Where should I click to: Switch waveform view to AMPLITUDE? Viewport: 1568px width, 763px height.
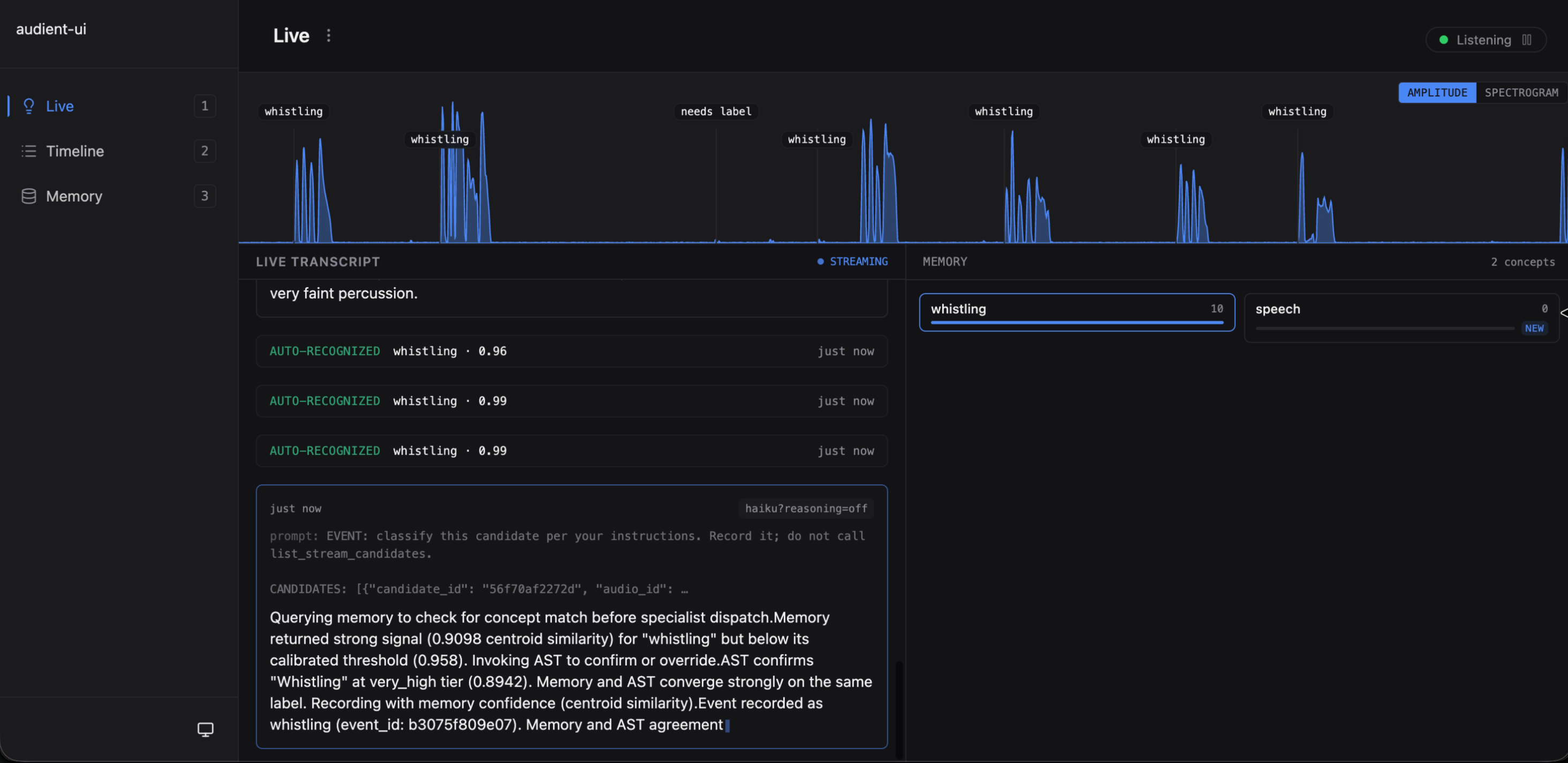click(1437, 93)
